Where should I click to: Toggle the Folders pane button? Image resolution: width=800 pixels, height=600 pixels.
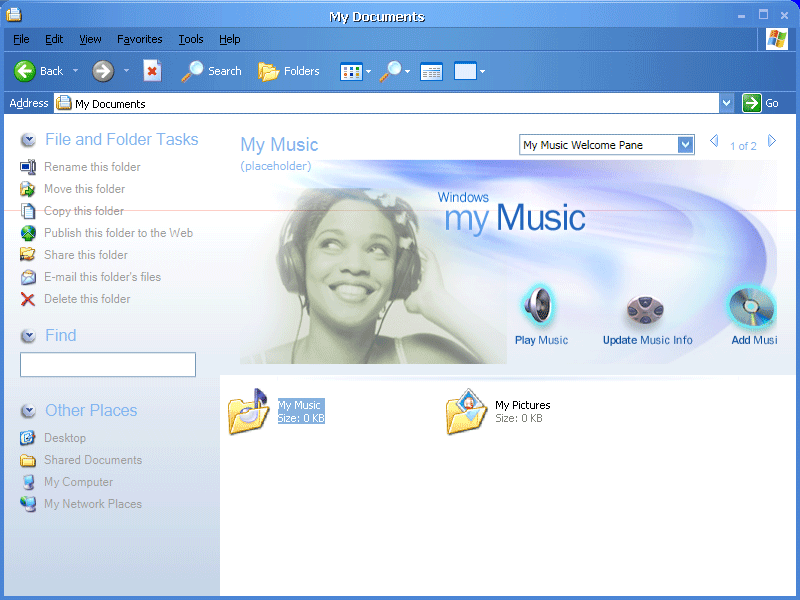click(x=288, y=71)
